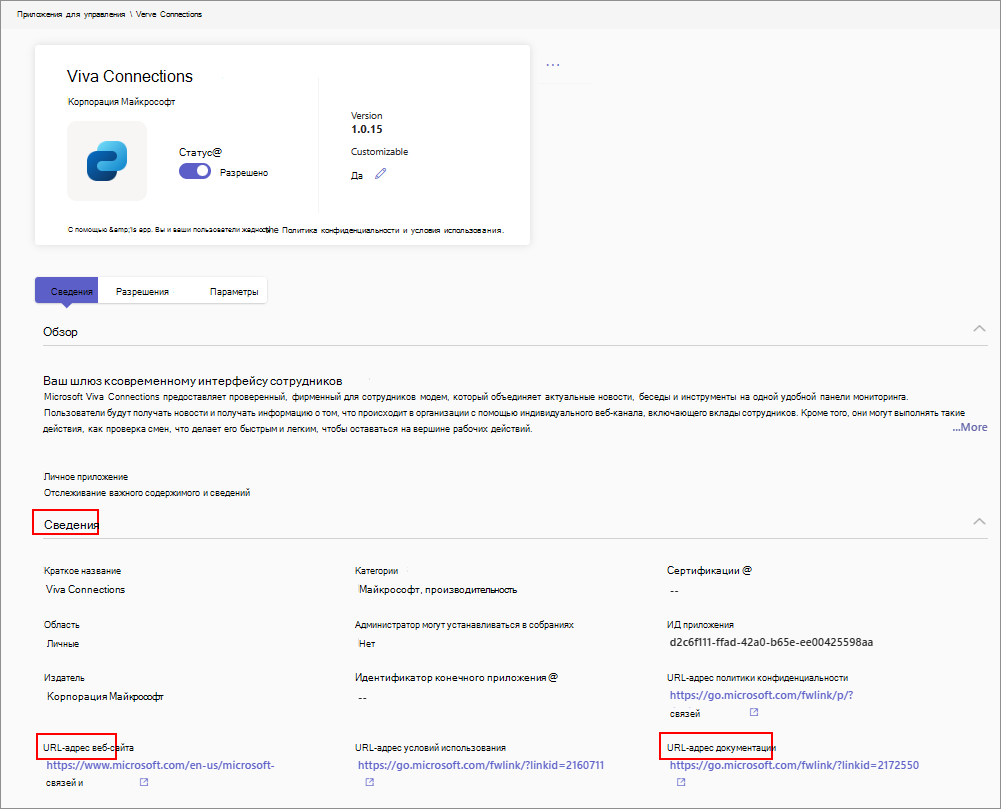Click the Customizable label
The width and height of the screenshot is (1001, 809).
[379, 151]
